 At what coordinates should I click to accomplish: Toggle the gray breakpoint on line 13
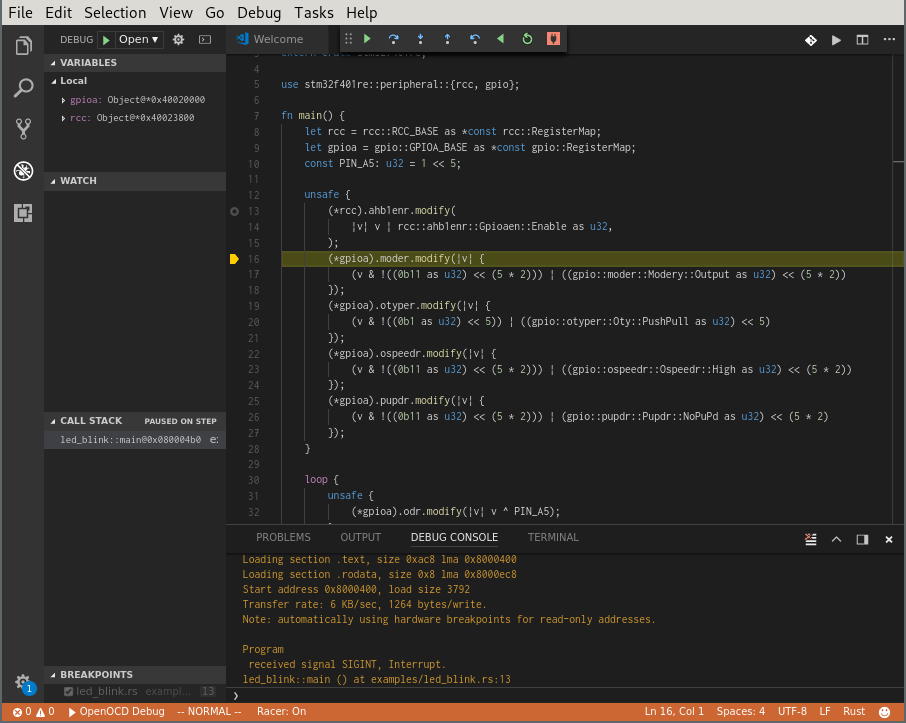234,212
